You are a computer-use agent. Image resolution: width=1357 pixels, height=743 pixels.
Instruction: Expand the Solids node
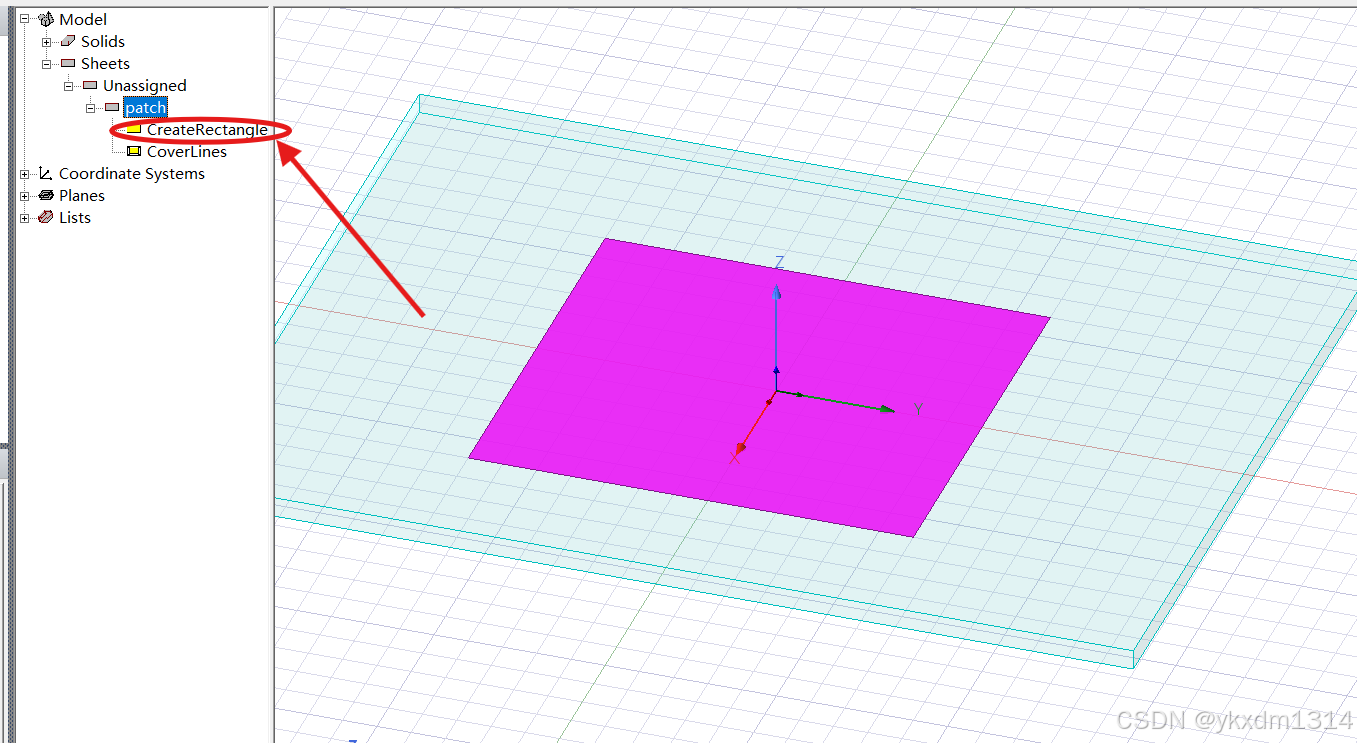46,42
